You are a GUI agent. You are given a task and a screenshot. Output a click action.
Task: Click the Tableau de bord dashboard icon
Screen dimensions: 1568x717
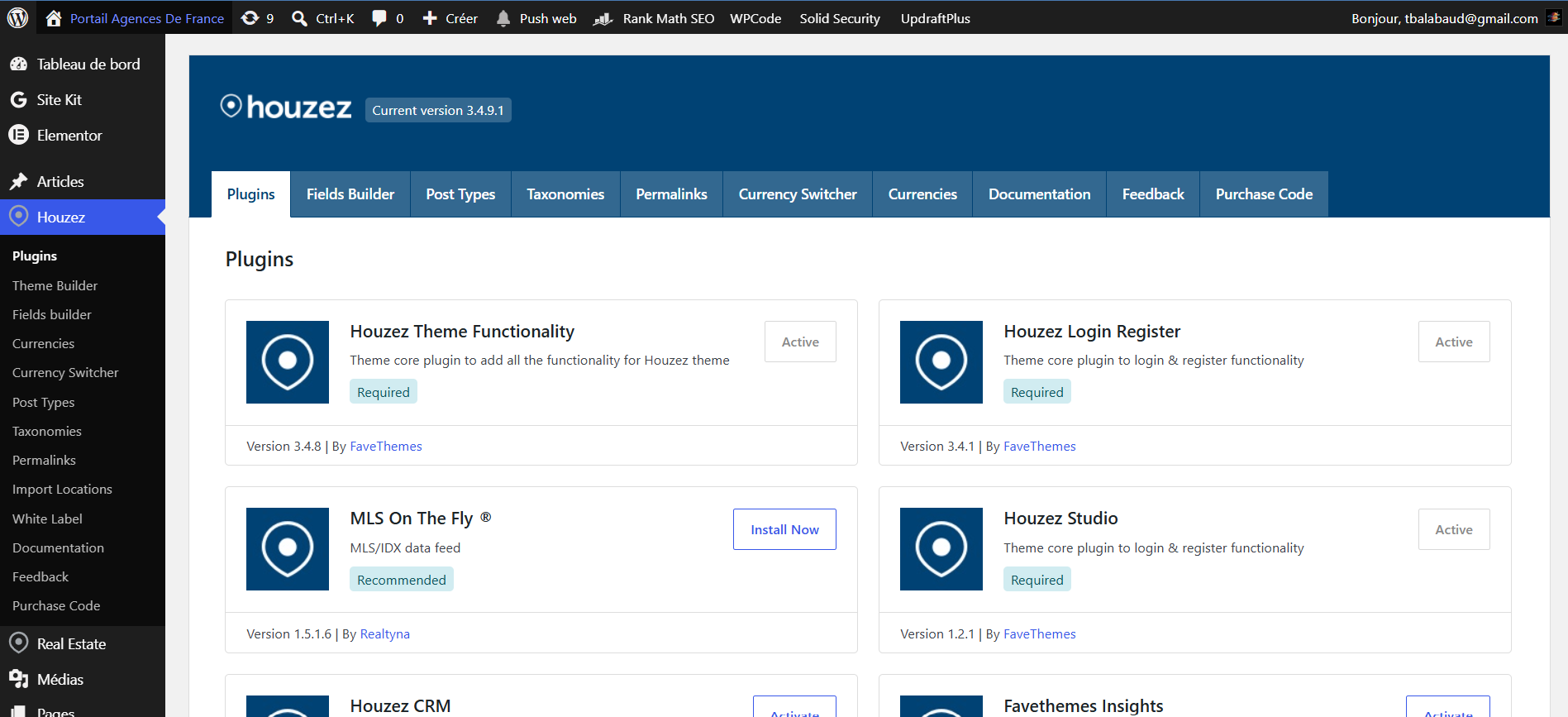coord(18,64)
